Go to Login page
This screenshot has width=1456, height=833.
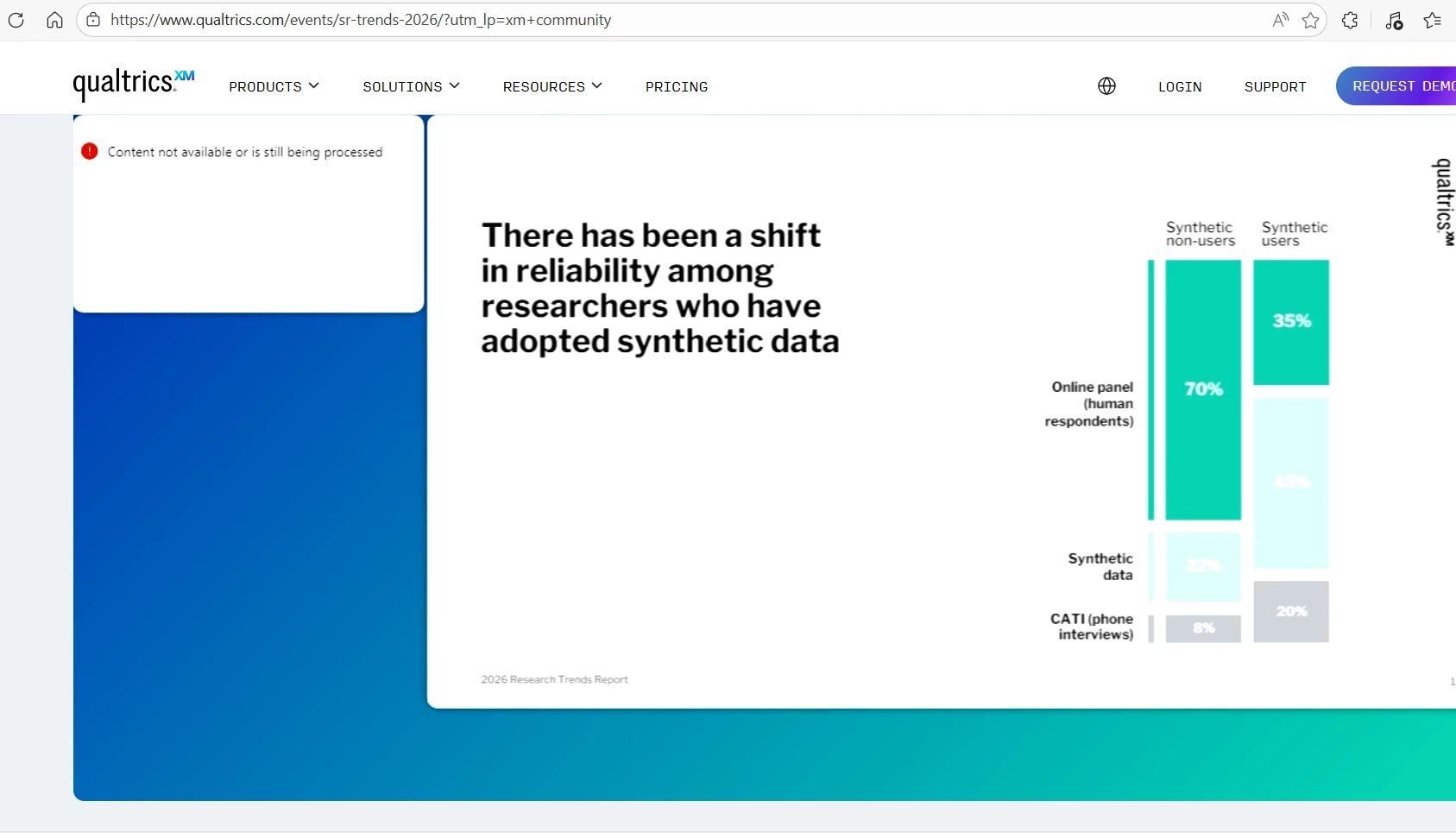1180,86
